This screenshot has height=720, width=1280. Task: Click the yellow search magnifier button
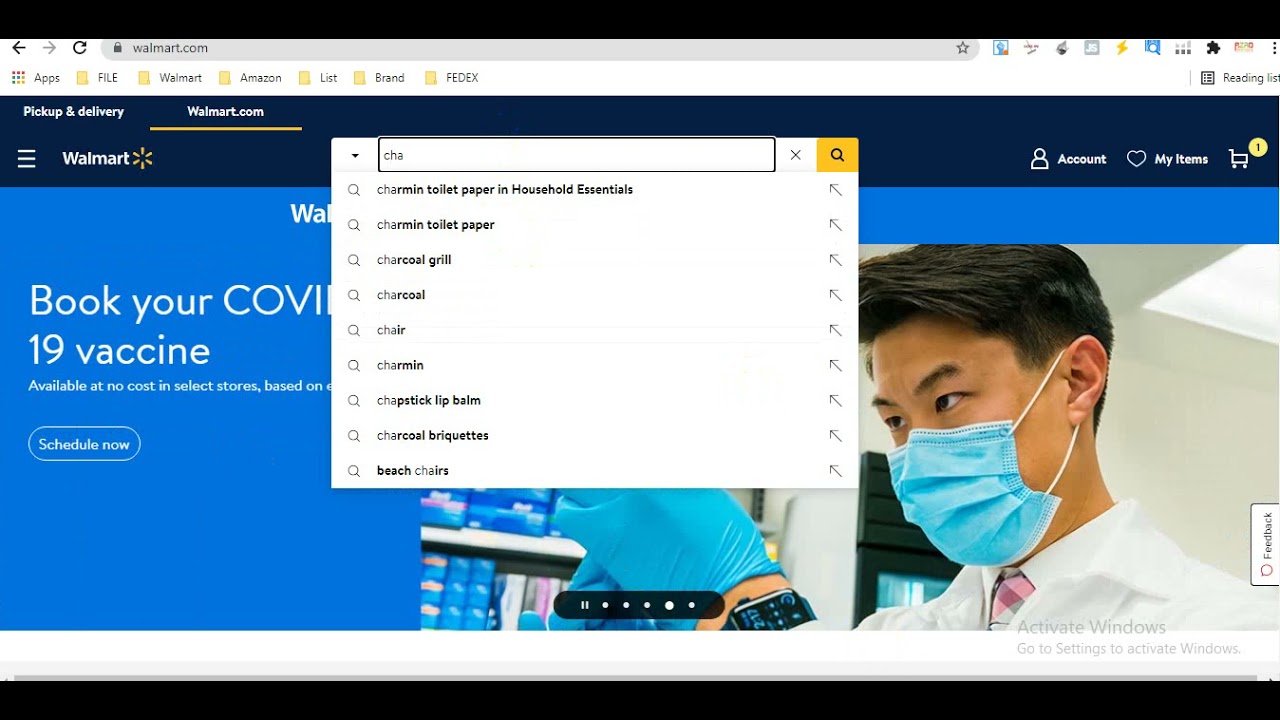click(x=837, y=155)
